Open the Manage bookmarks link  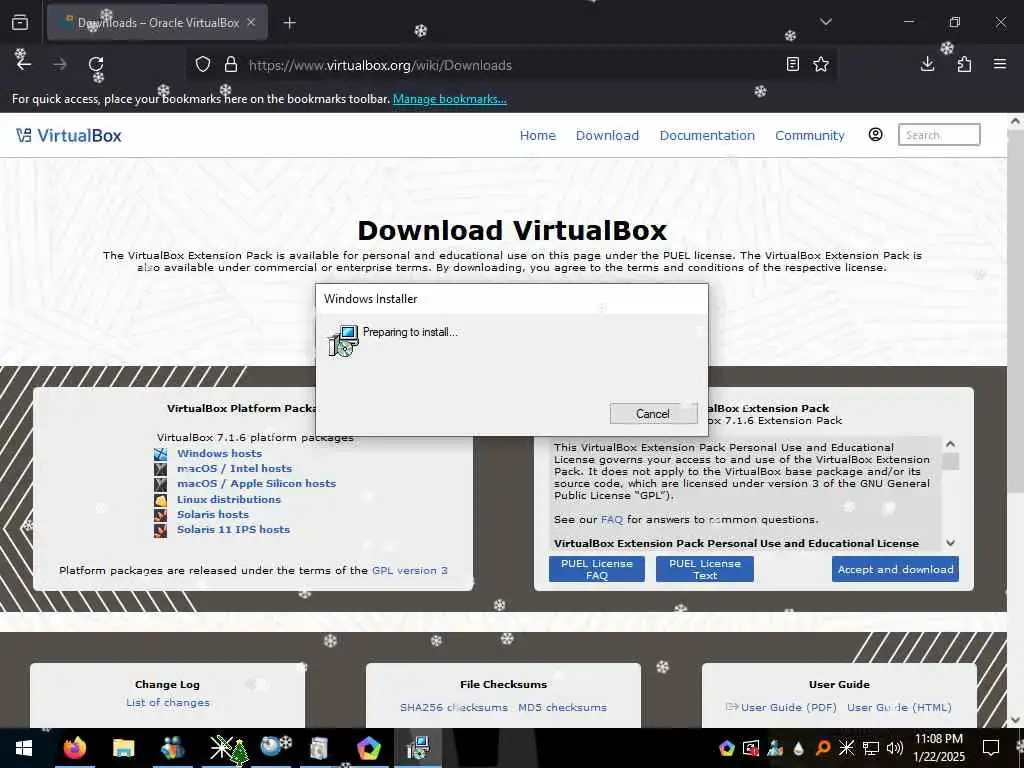(449, 99)
